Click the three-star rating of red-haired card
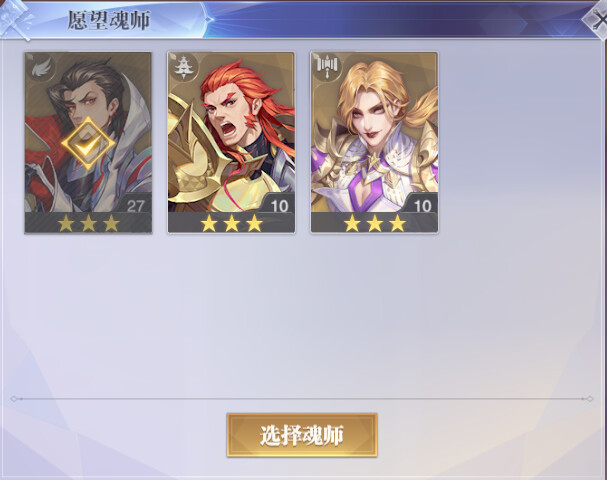 point(231,223)
